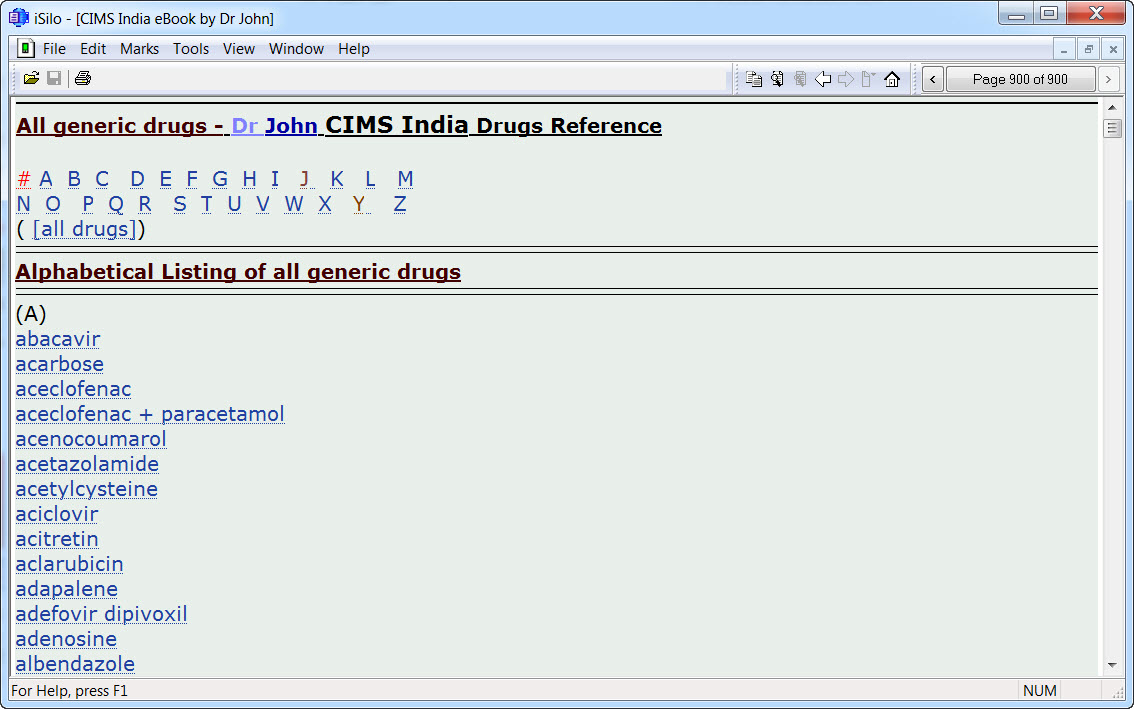Go to next page with chevron button
This screenshot has height=709, width=1134.
[1108, 79]
